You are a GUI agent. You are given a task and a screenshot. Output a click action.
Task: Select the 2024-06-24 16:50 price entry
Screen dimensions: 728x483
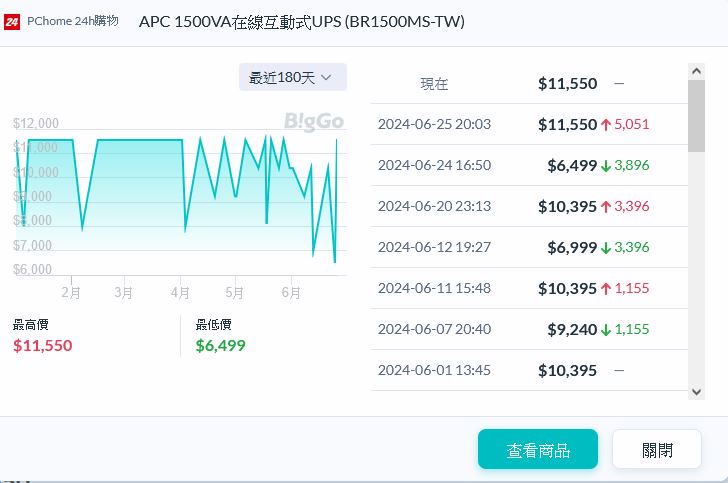click(529, 165)
